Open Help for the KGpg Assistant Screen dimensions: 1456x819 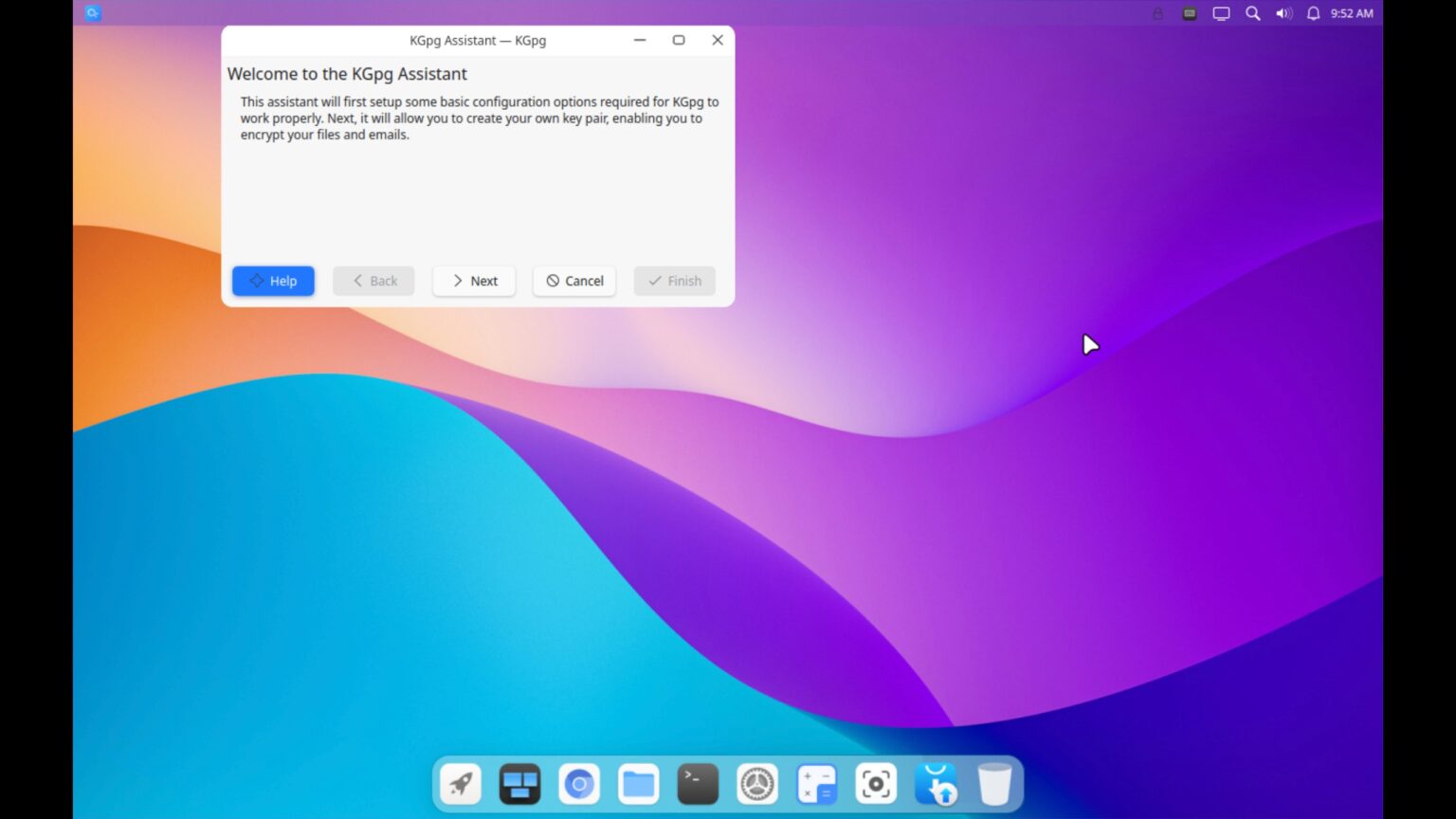pos(273,281)
